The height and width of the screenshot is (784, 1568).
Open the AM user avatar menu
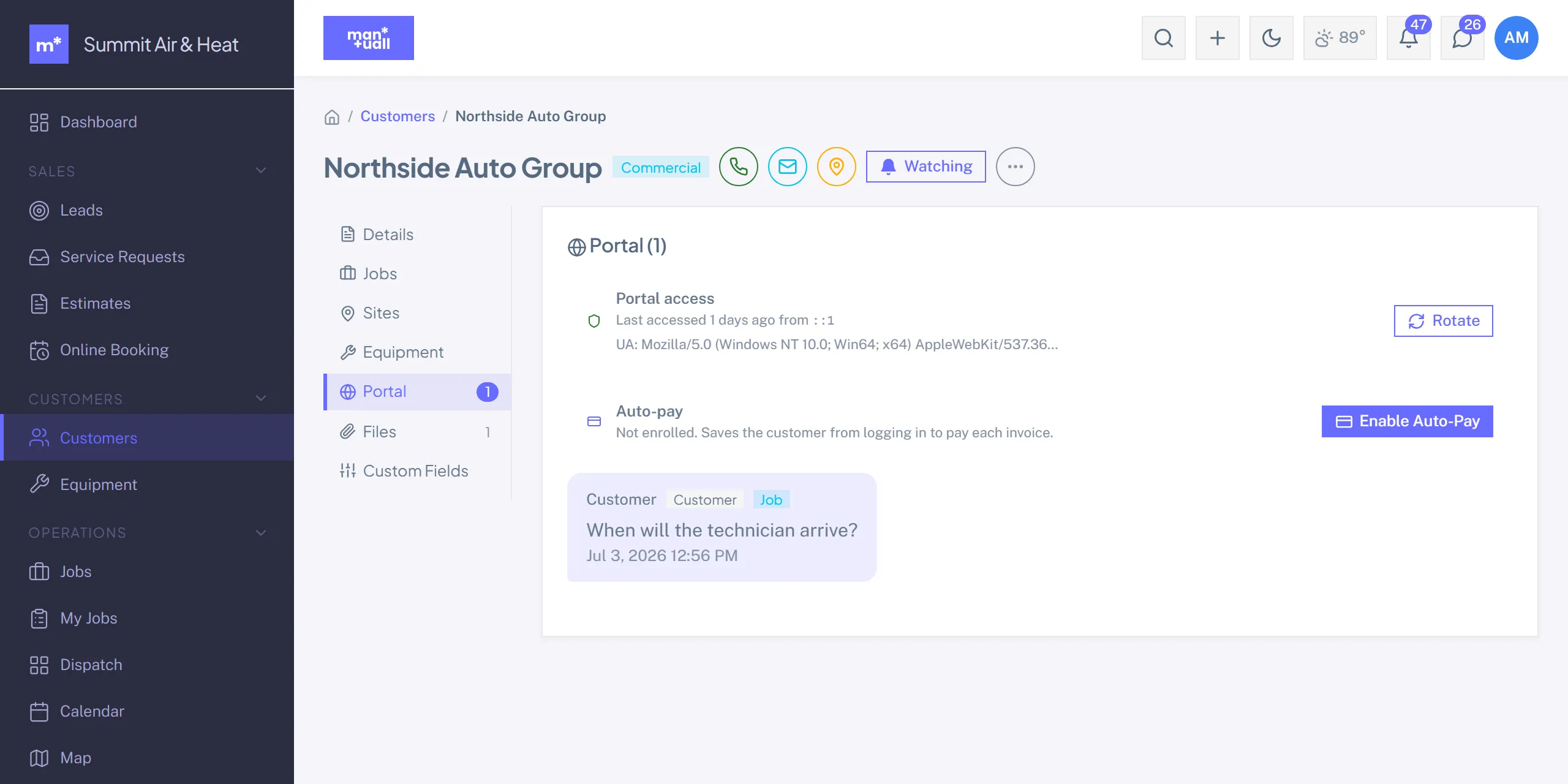pos(1516,38)
